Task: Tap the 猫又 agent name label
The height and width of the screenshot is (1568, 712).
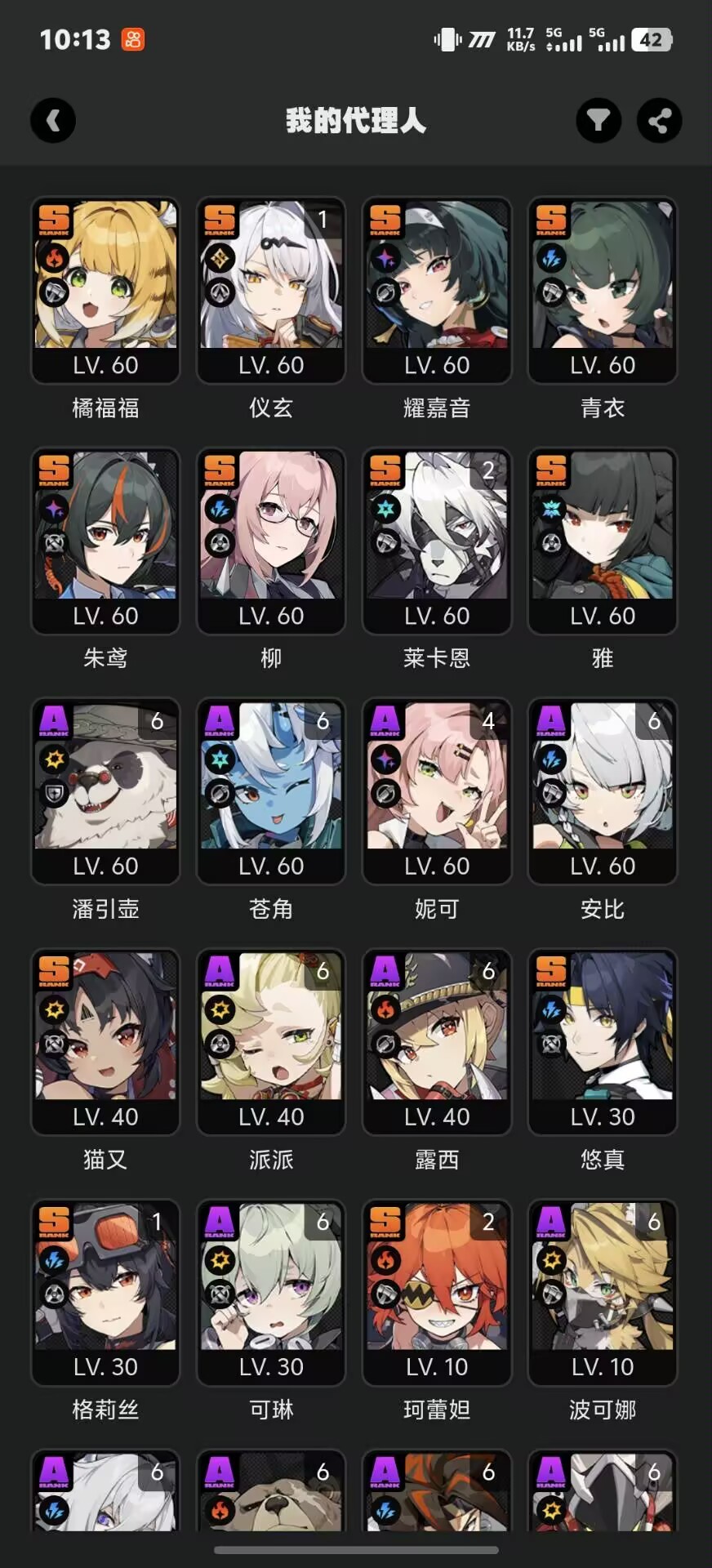Action: pyautogui.click(x=105, y=1159)
